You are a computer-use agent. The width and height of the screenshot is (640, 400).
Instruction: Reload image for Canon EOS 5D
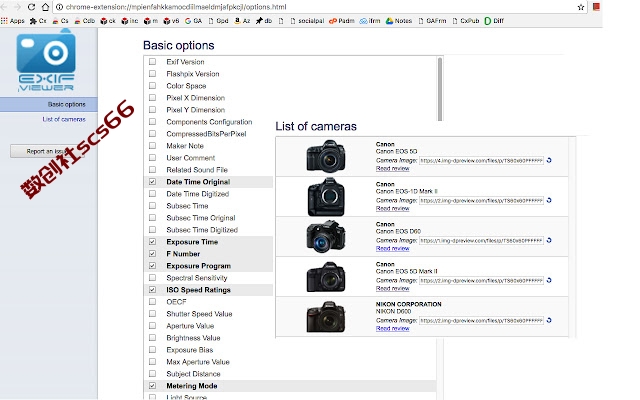click(x=549, y=160)
